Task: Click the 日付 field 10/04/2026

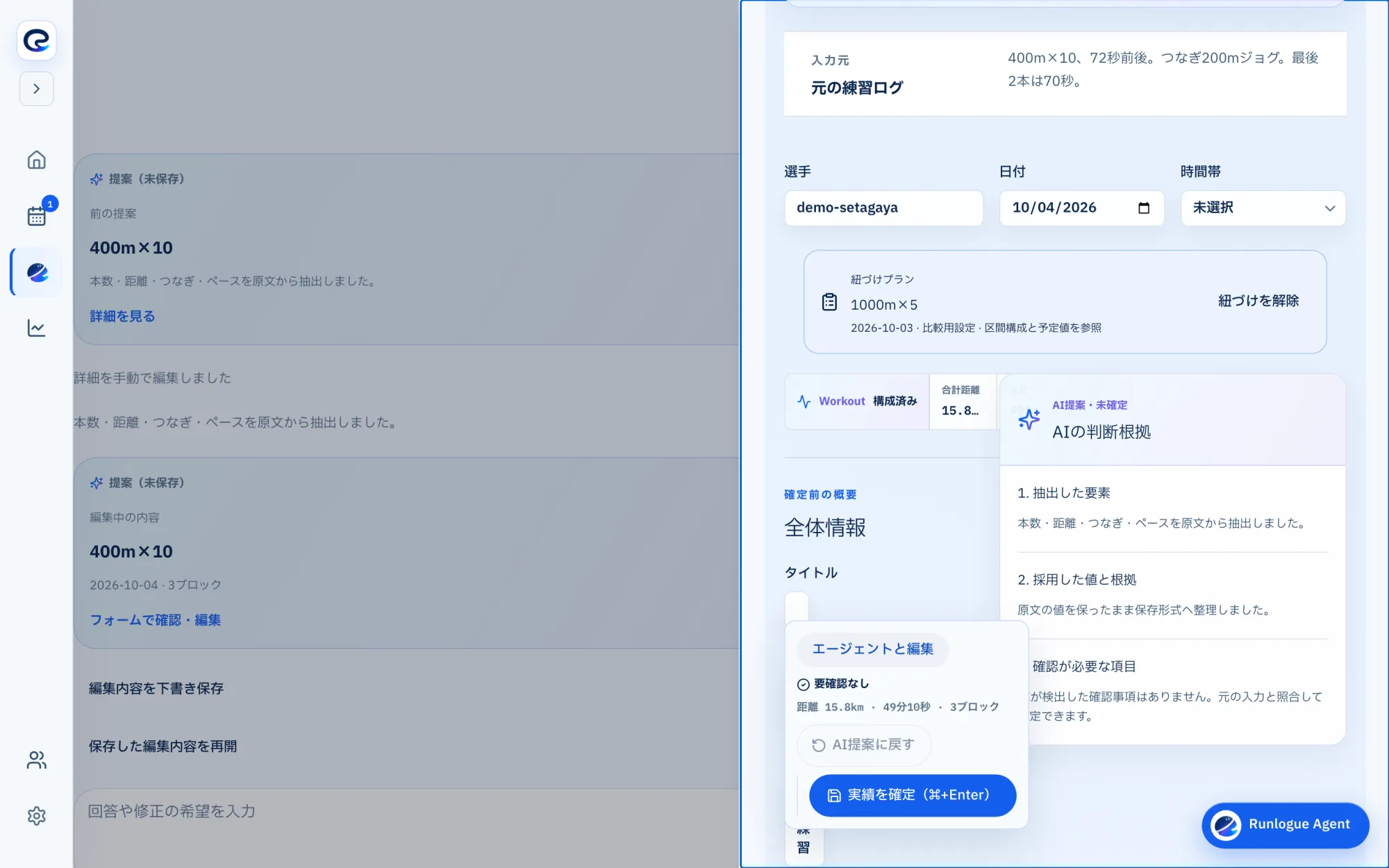Action: pos(1081,208)
